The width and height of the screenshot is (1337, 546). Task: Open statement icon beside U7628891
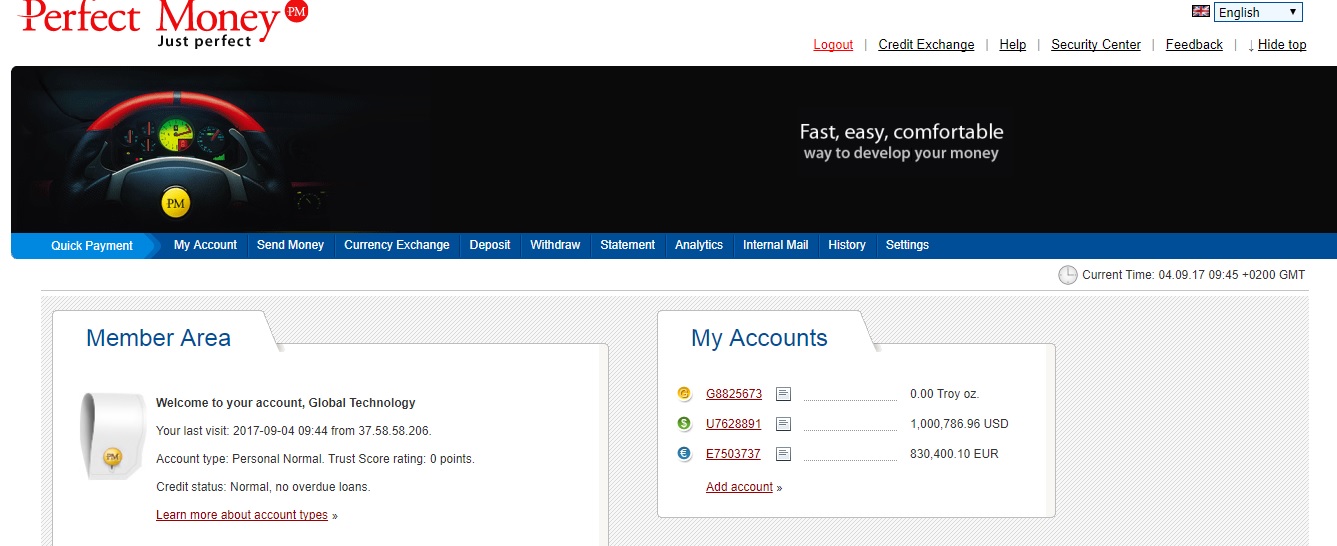click(x=783, y=424)
